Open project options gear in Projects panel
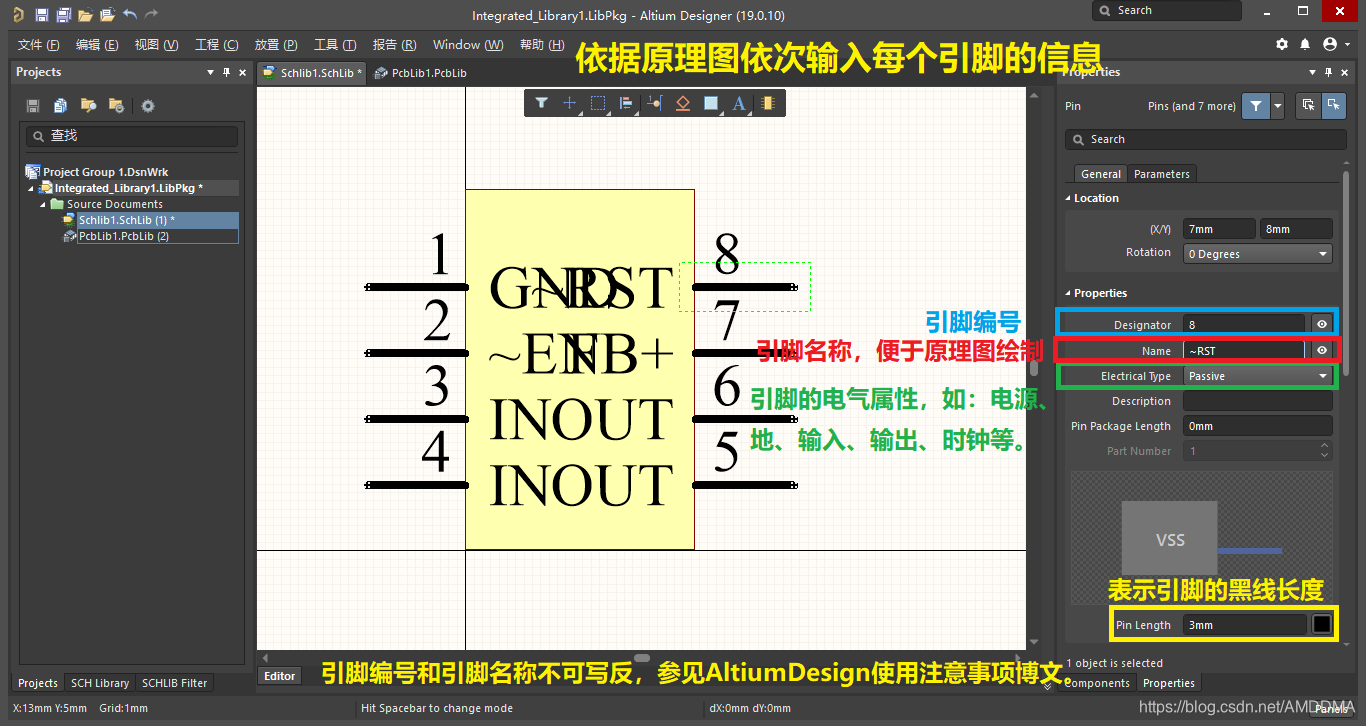 [x=148, y=106]
